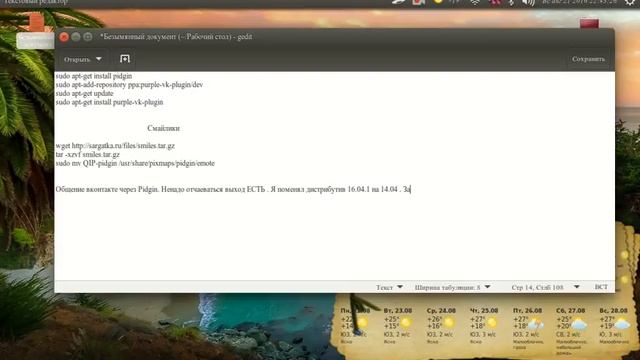Click the cloudy-sun icon for Пт. 26.08

point(536,324)
